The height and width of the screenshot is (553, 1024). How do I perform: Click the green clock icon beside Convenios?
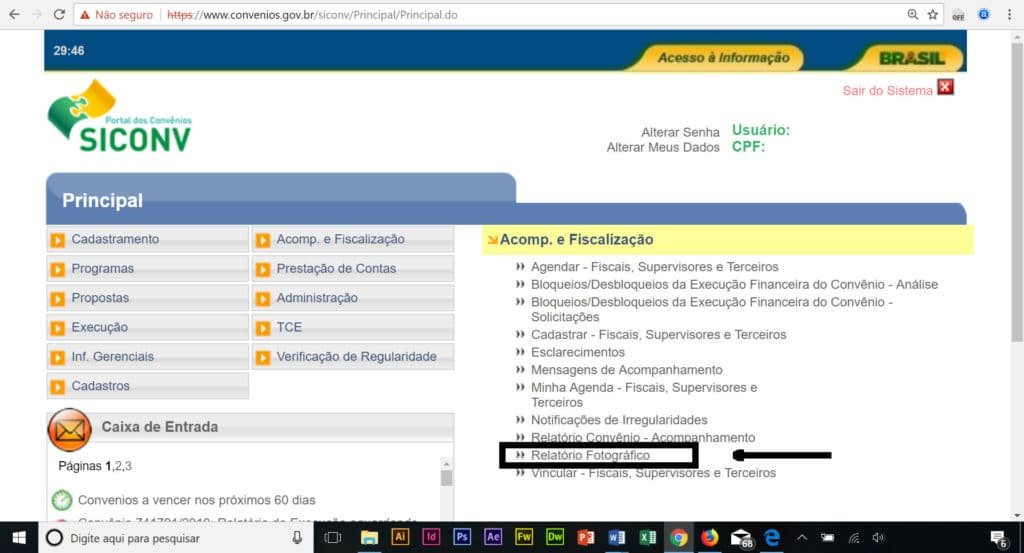(62, 500)
